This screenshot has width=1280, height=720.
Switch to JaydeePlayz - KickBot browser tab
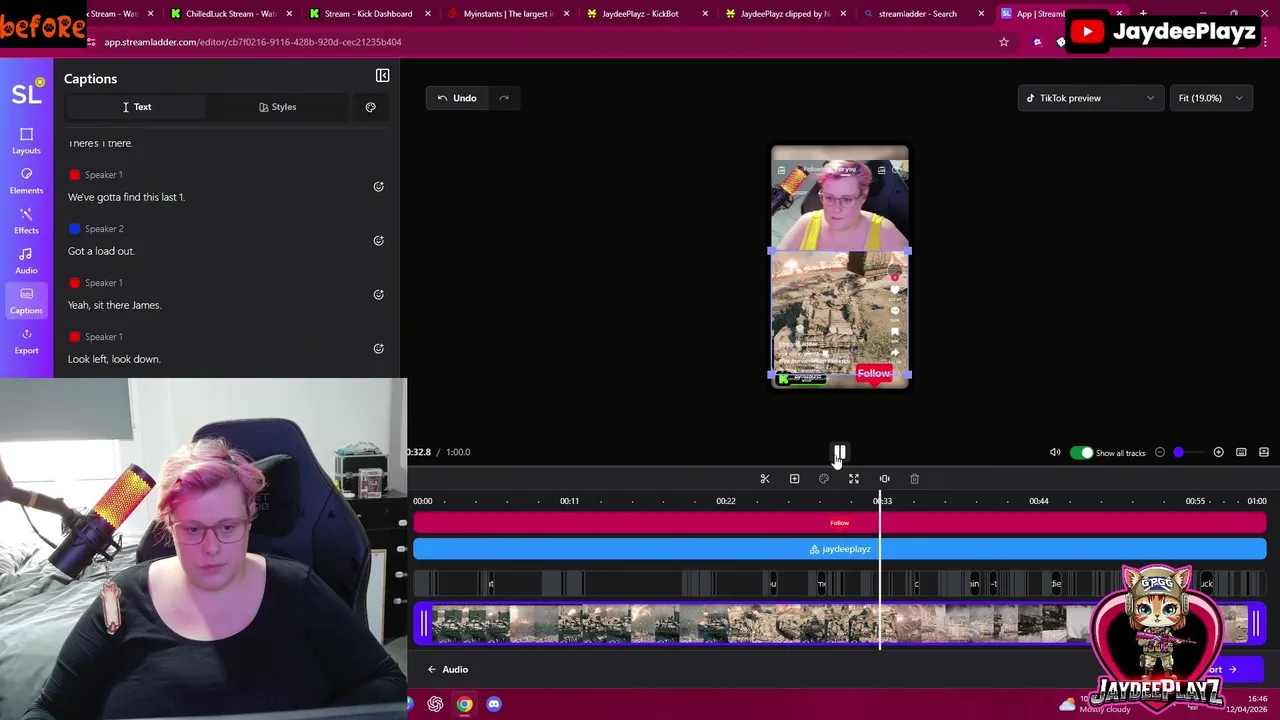[x=646, y=14]
